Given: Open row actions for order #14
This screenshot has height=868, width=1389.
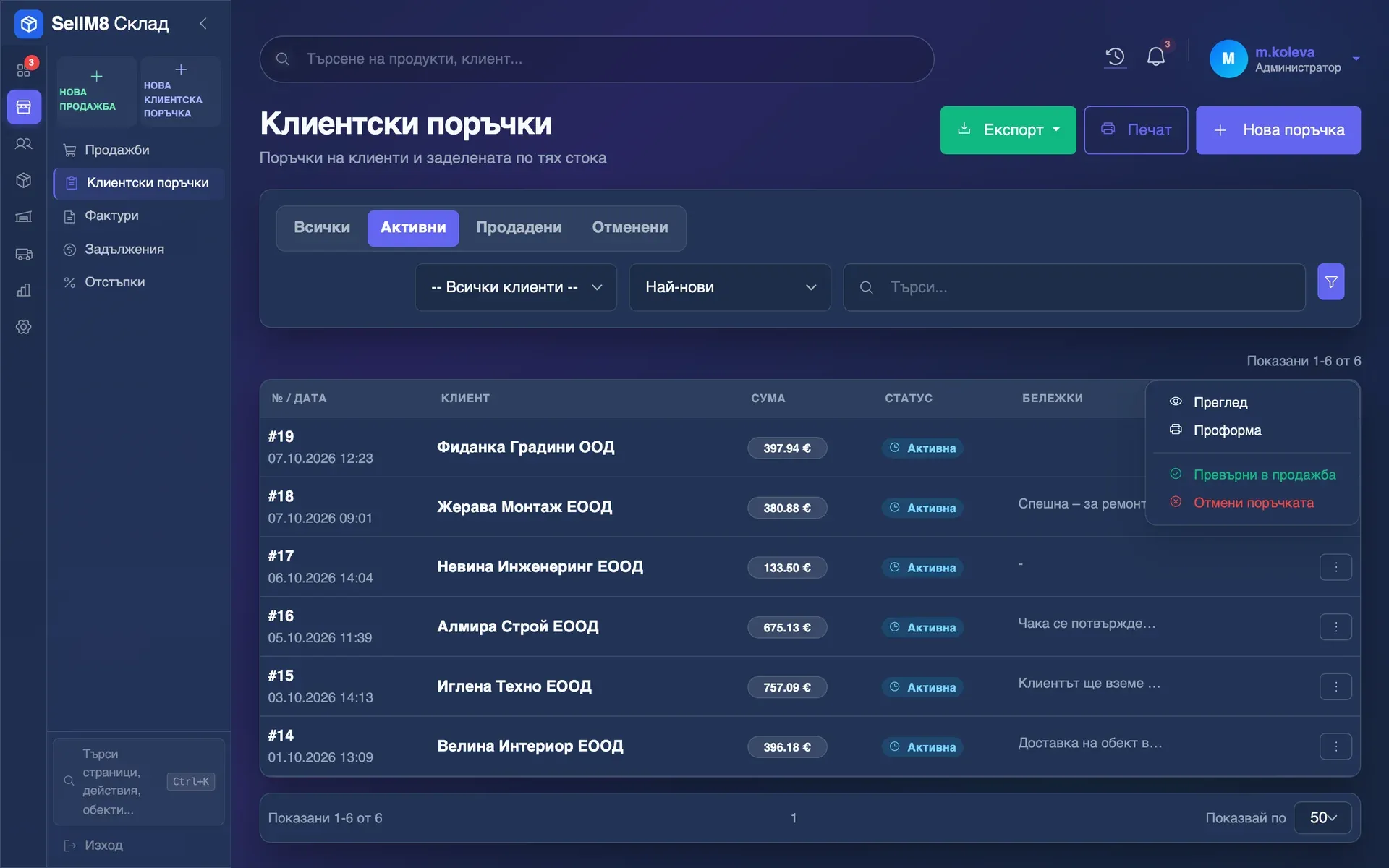Looking at the screenshot, I should pos(1335,746).
